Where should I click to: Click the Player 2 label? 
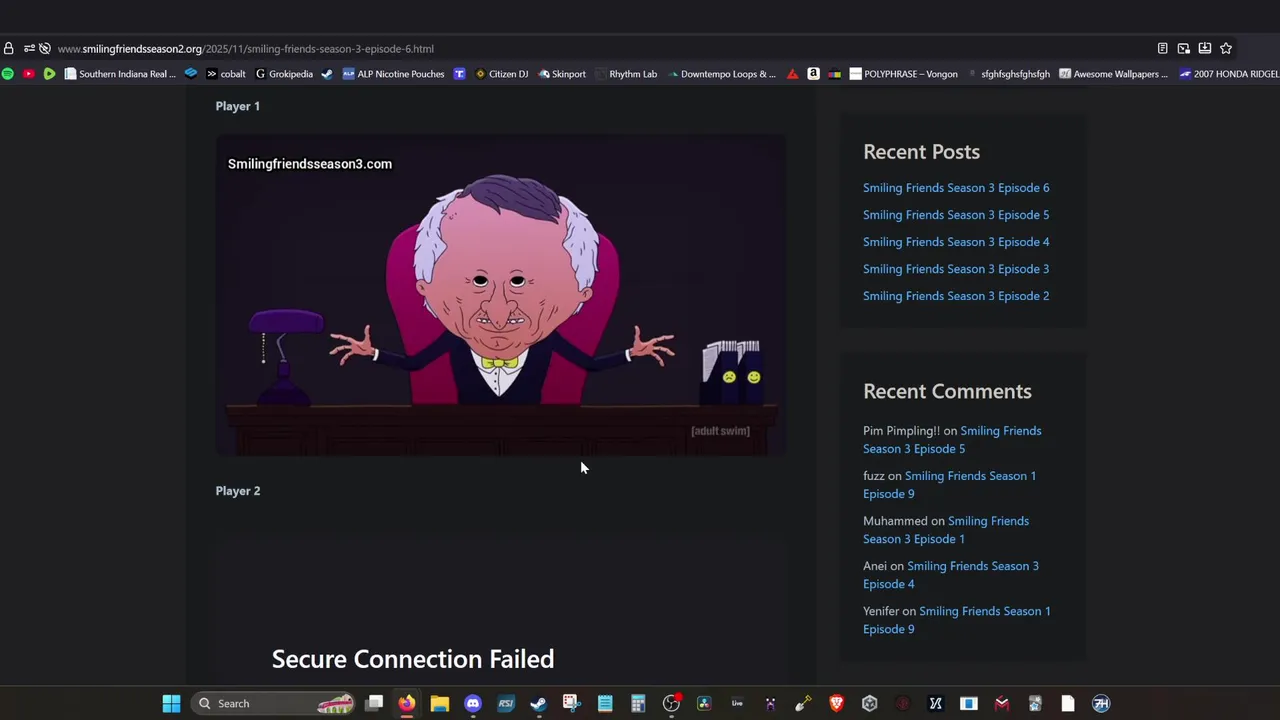point(238,491)
